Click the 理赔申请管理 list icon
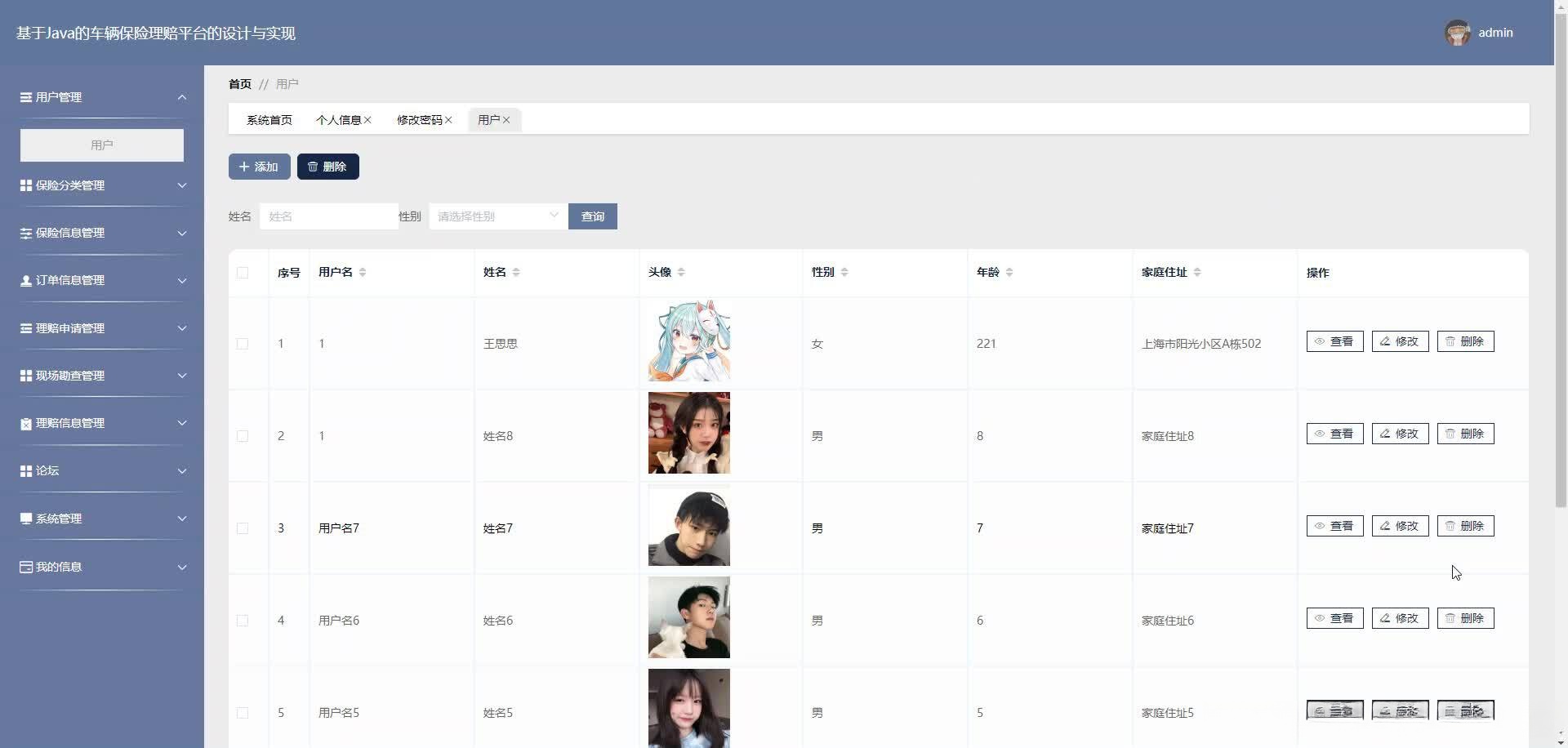The height and width of the screenshot is (748, 1568). tap(26, 328)
